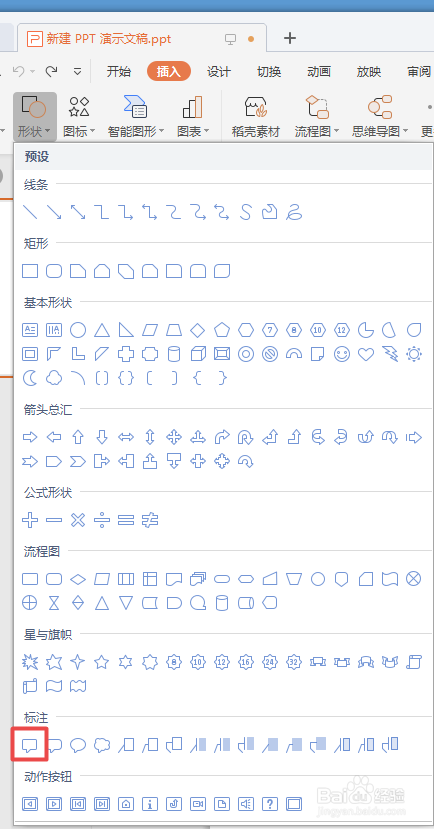
Task: Pick the division sign formula shape
Action: click(101, 520)
